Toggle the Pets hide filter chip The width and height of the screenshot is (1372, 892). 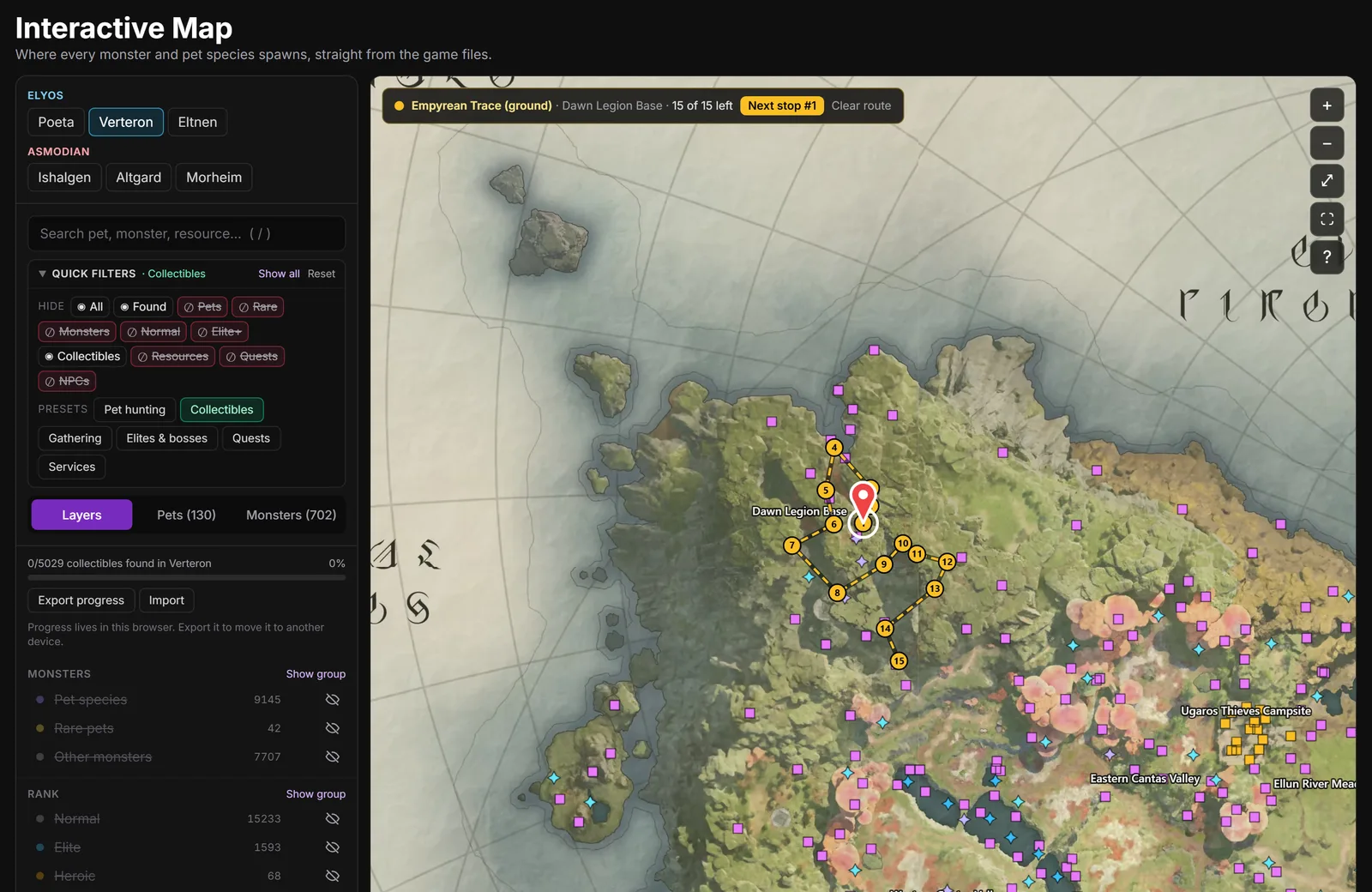[202, 307]
